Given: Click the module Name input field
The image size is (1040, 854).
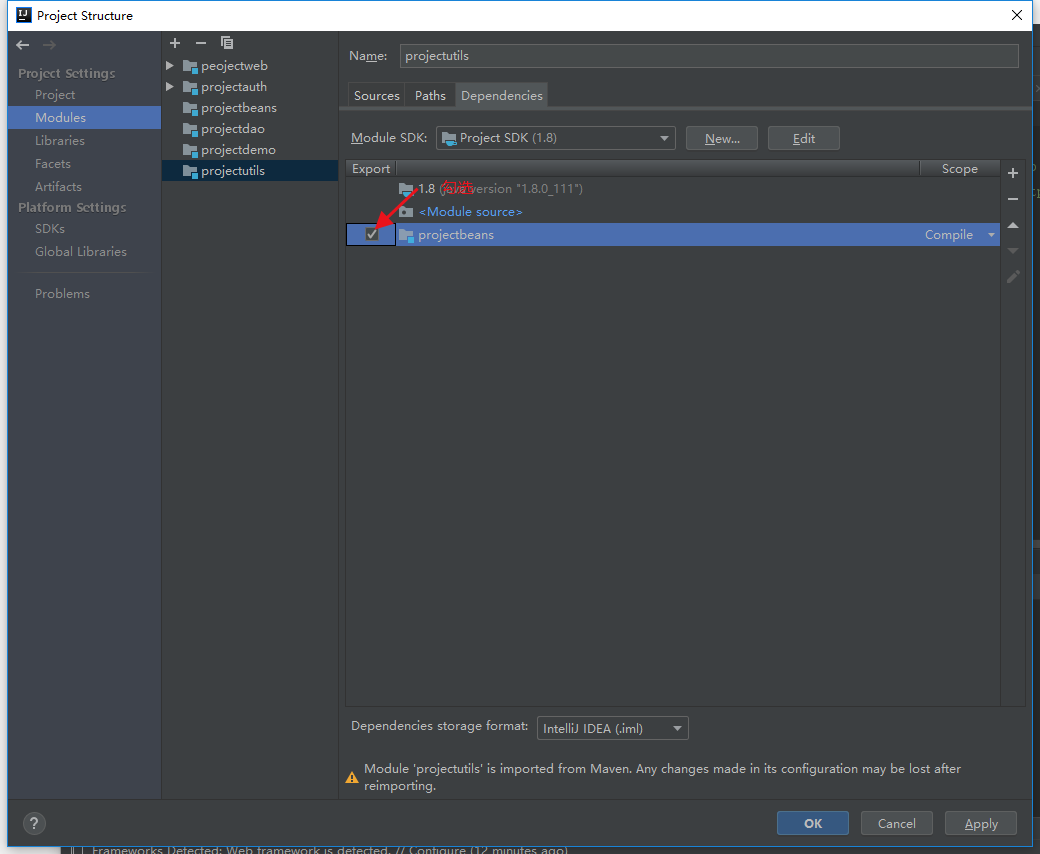Looking at the screenshot, I should tap(709, 56).
